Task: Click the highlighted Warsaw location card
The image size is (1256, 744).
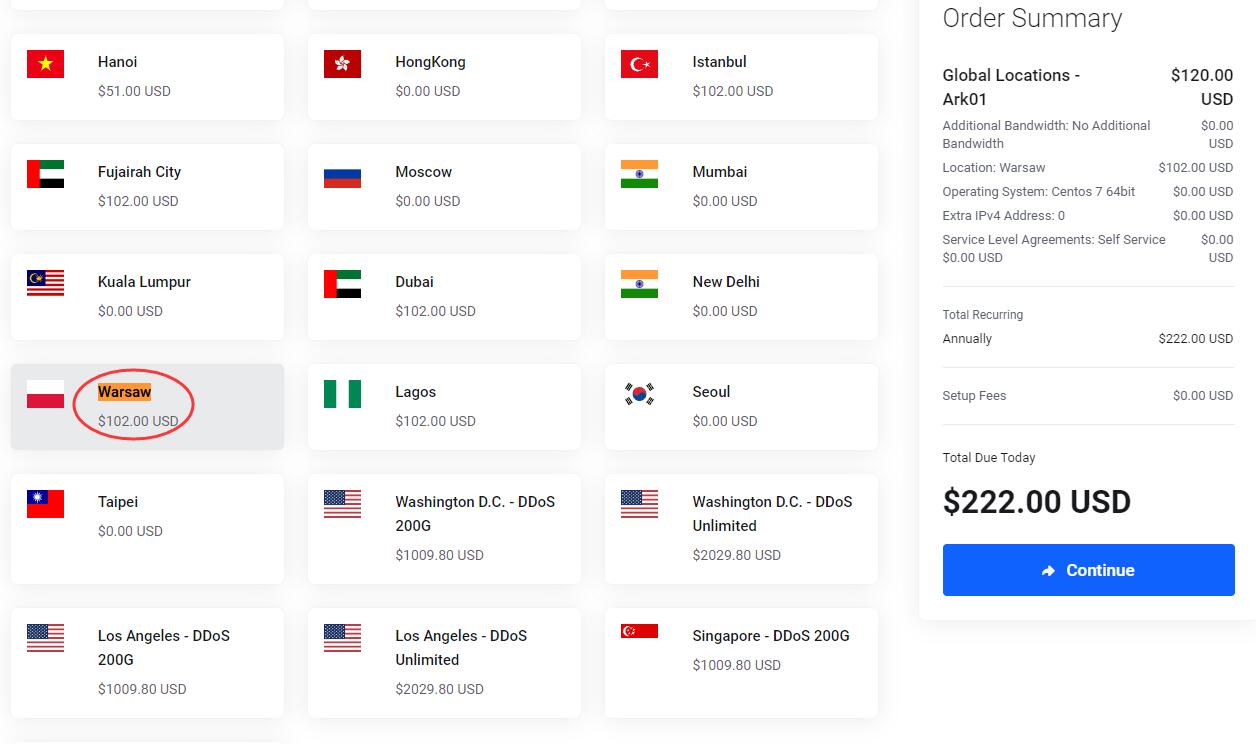Action: click(147, 406)
